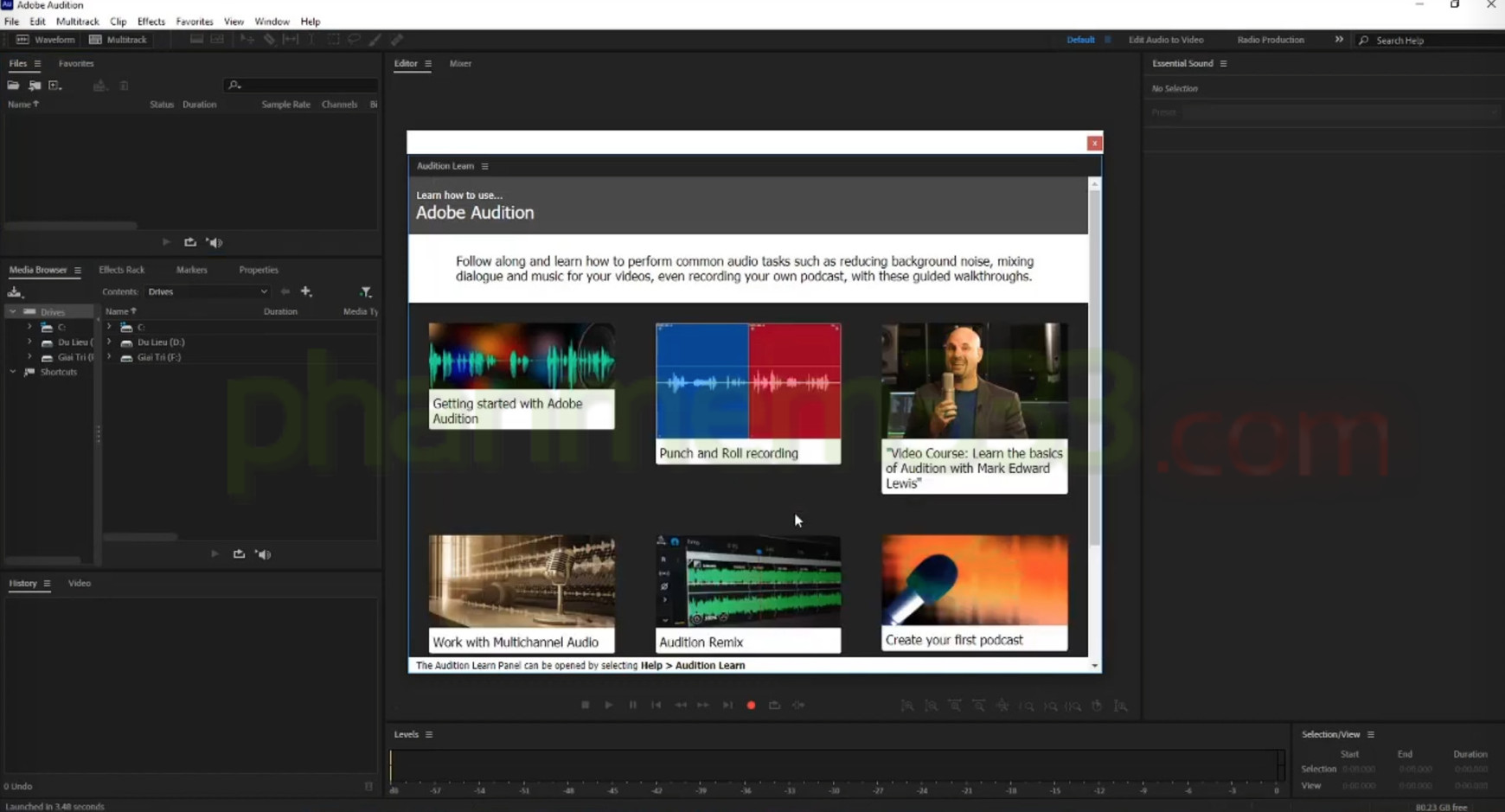Collapse the Shortcuts tree node
Viewport: 1505px width, 812px height.
coord(13,372)
